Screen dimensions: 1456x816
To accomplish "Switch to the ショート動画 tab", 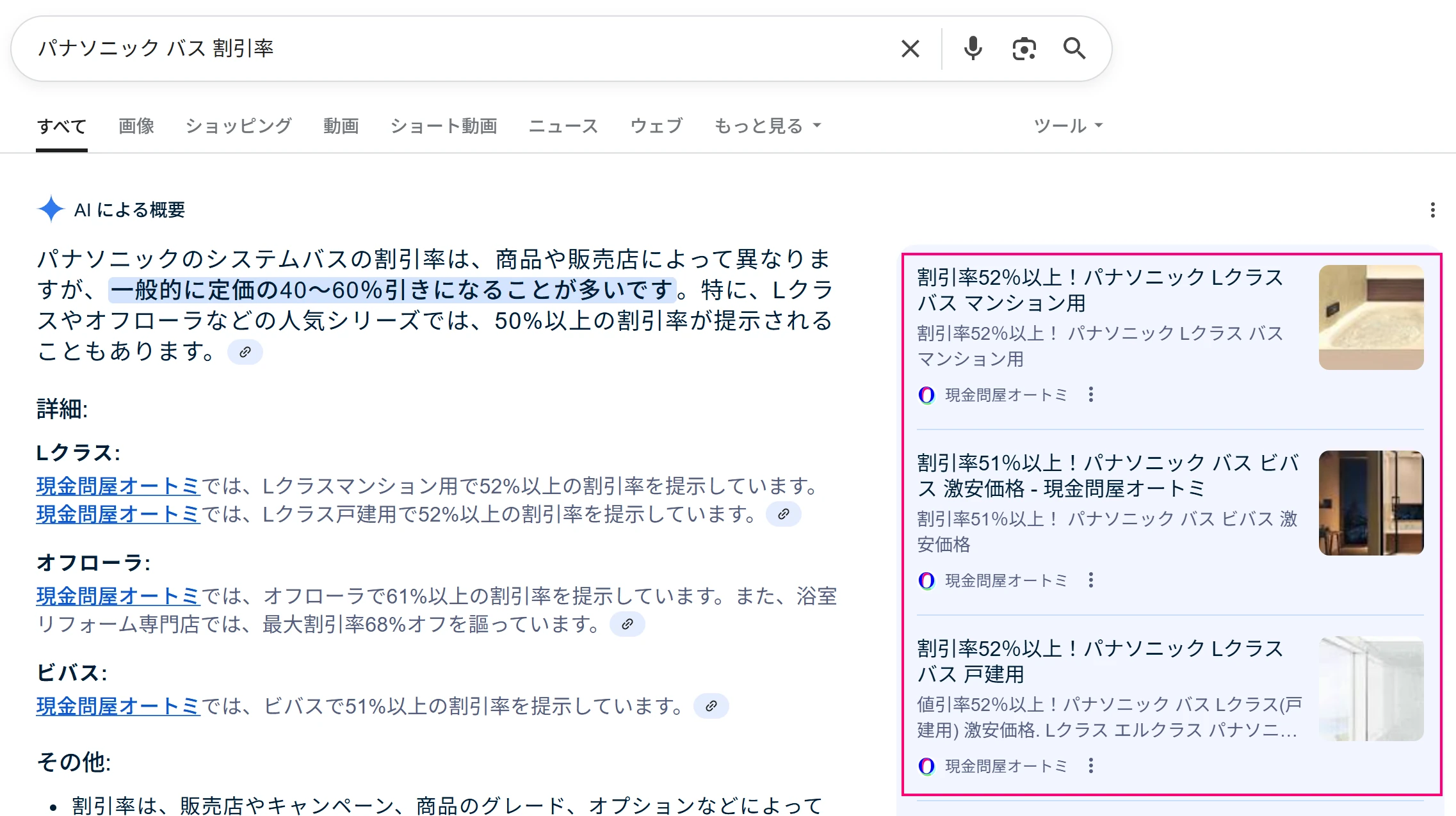I will (444, 126).
